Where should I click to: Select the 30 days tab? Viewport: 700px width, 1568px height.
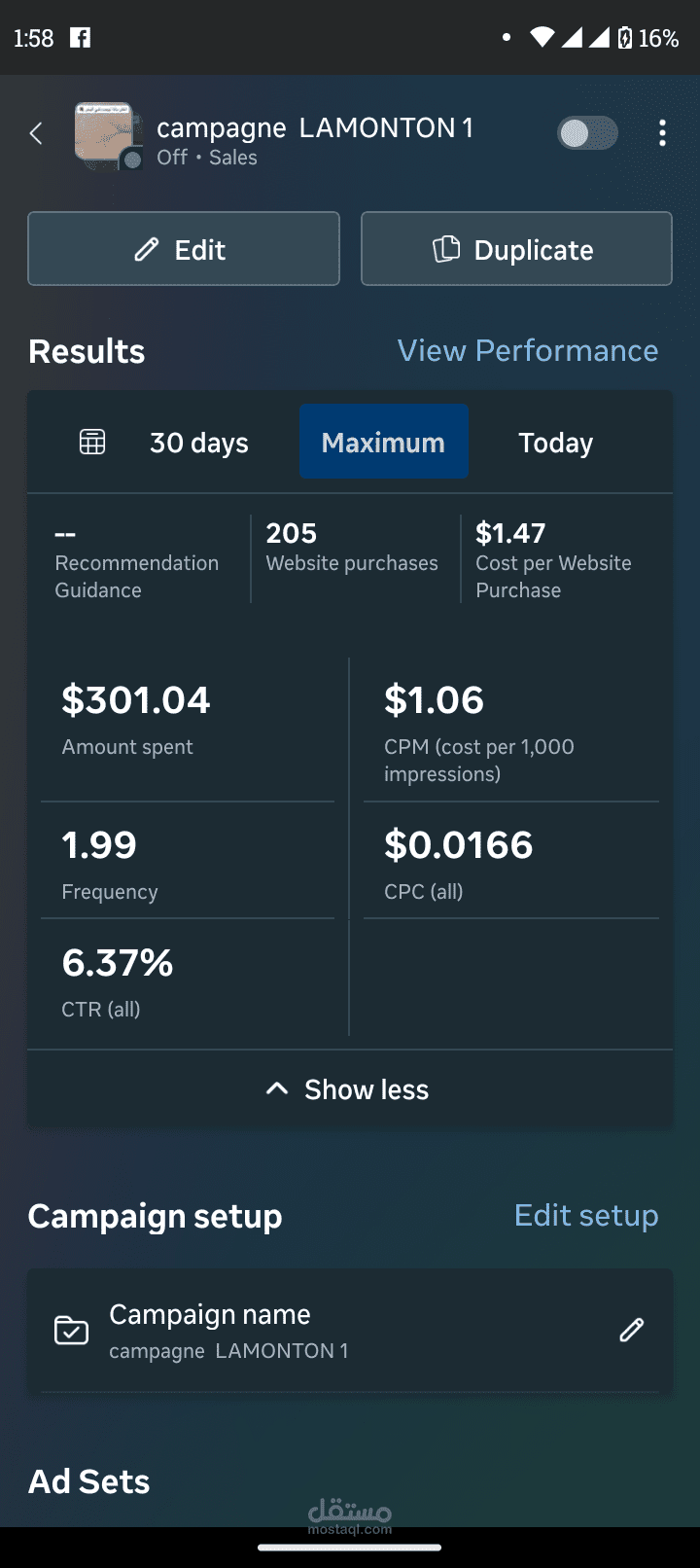pos(199,443)
